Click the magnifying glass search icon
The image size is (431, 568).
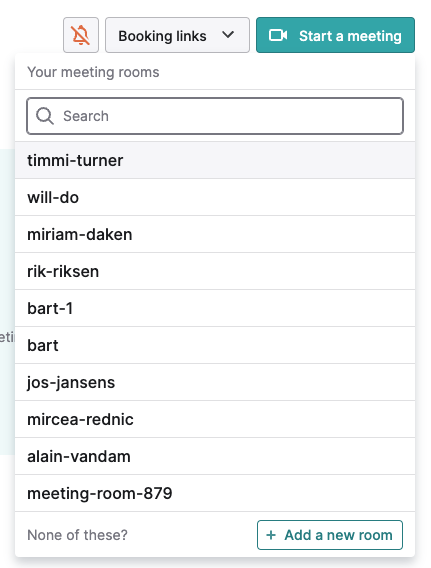(x=45, y=116)
